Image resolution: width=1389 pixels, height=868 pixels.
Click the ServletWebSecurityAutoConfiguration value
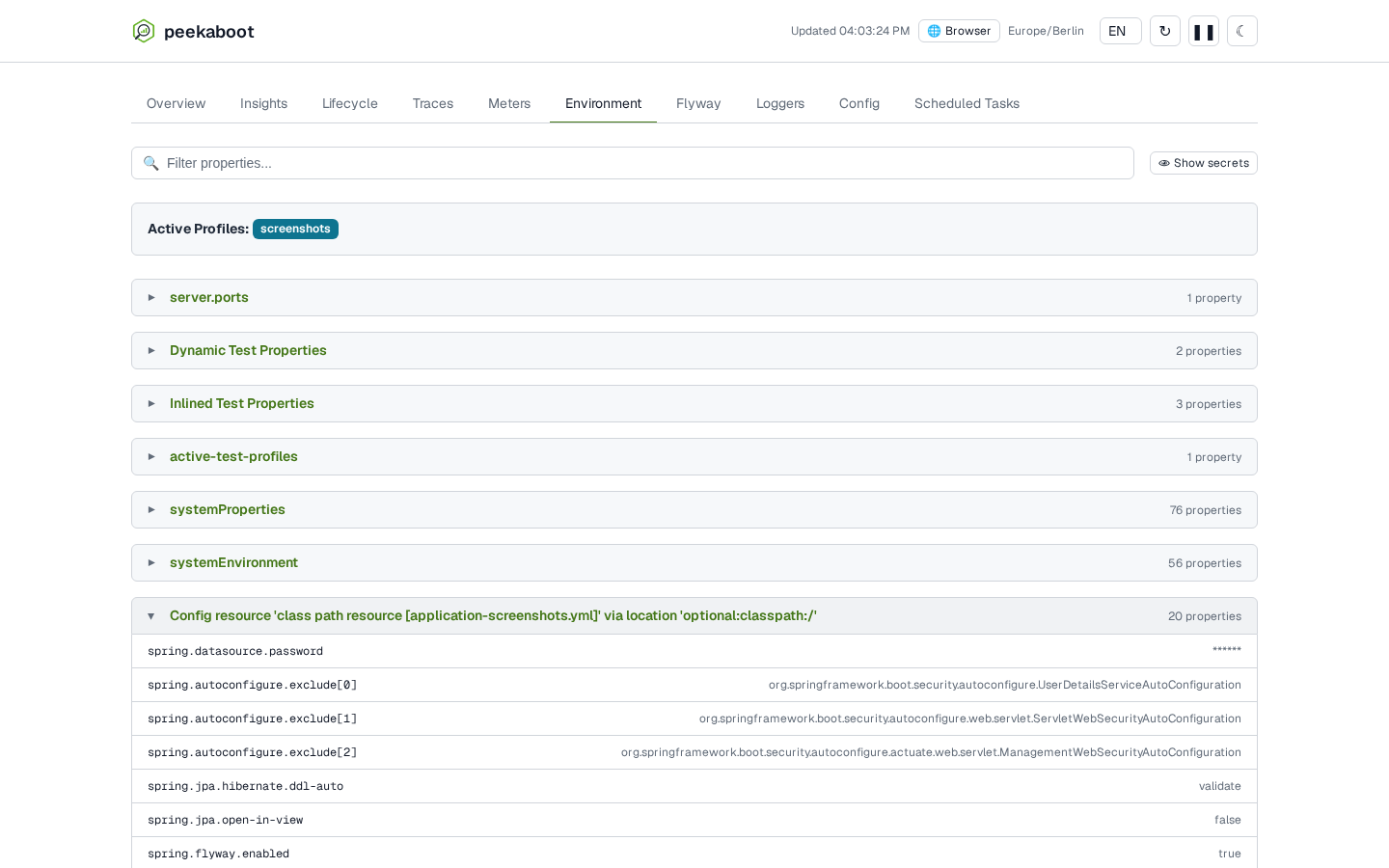[x=970, y=719]
